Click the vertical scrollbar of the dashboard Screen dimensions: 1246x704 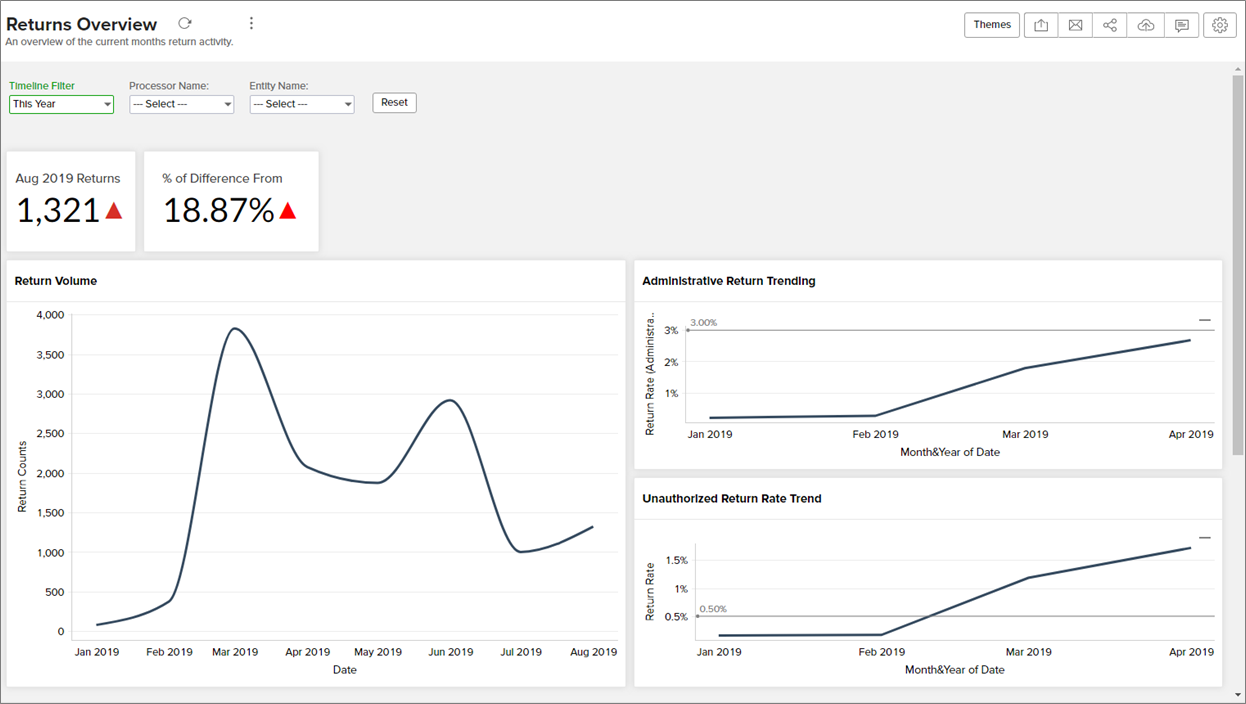[x=1238, y=263]
